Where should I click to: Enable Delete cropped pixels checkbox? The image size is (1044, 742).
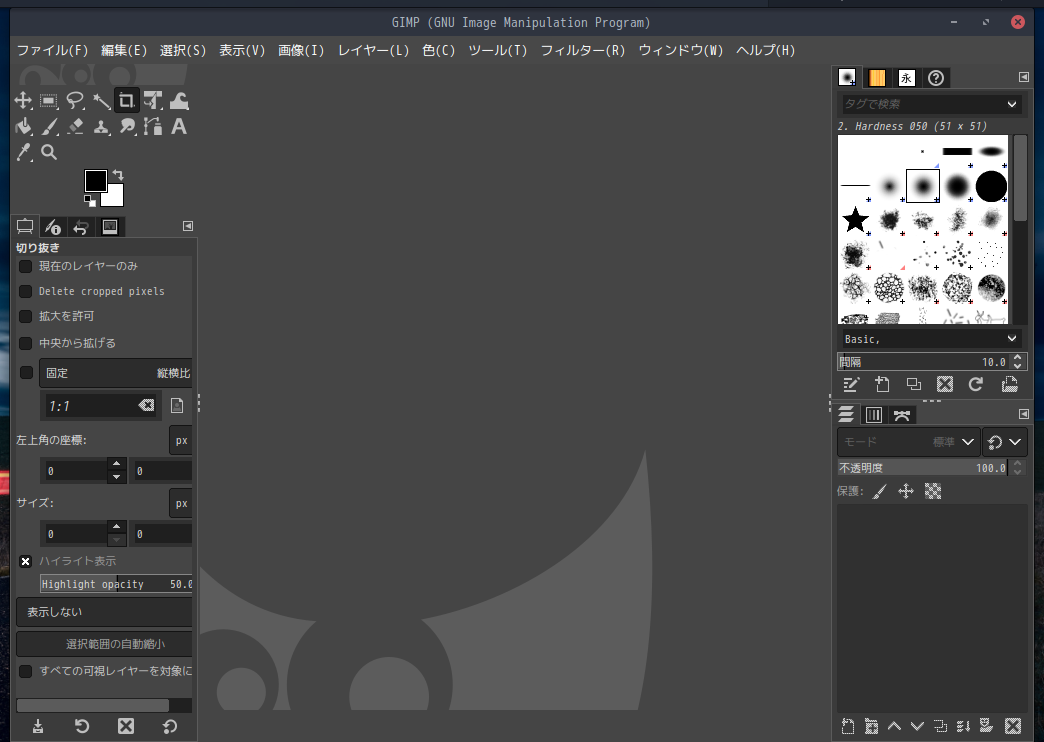point(25,292)
